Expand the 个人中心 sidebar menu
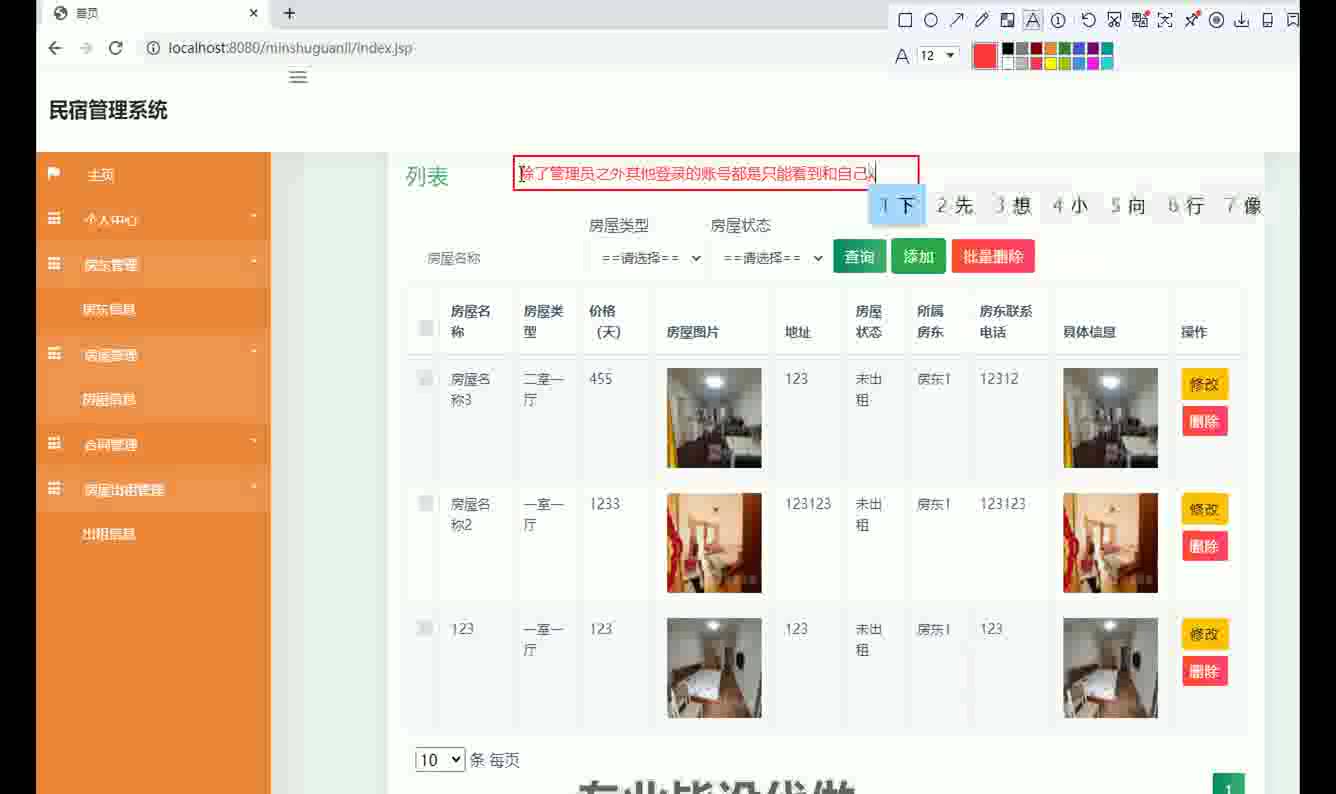The height and width of the screenshot is (794, 1336). coord(153,219)
